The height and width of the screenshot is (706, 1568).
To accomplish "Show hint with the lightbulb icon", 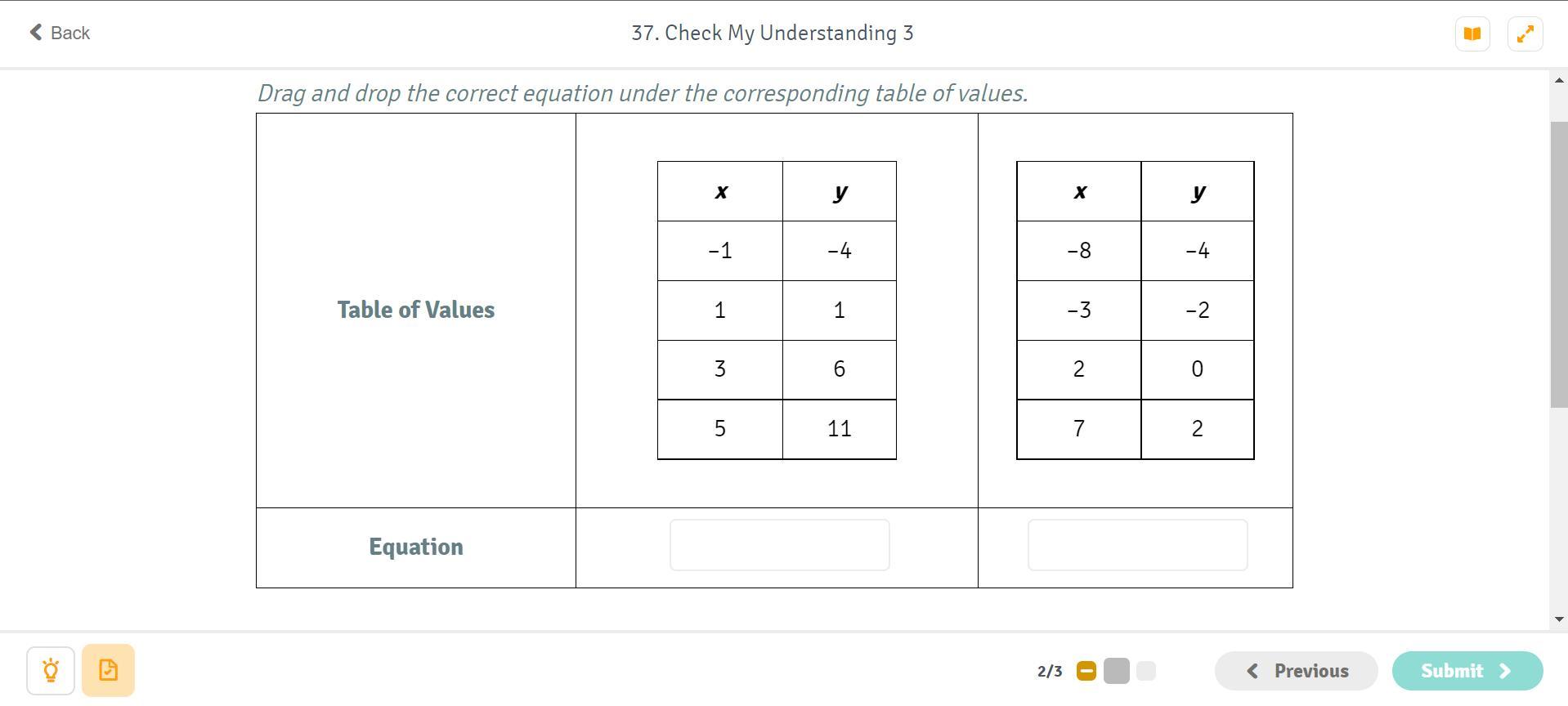I will [x=51, y=671].
